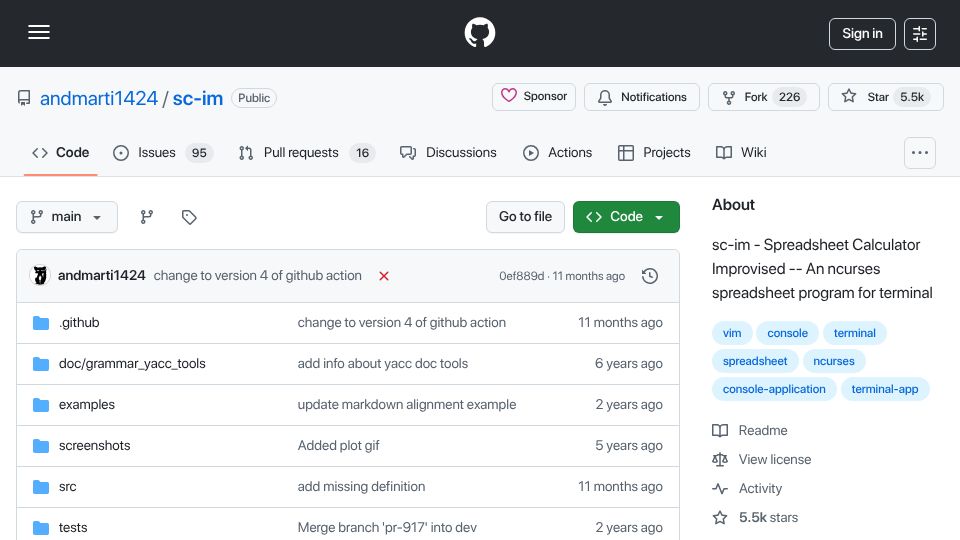
Task: Open andmarti1424 author link in commit row
Action: pos(102,276)
